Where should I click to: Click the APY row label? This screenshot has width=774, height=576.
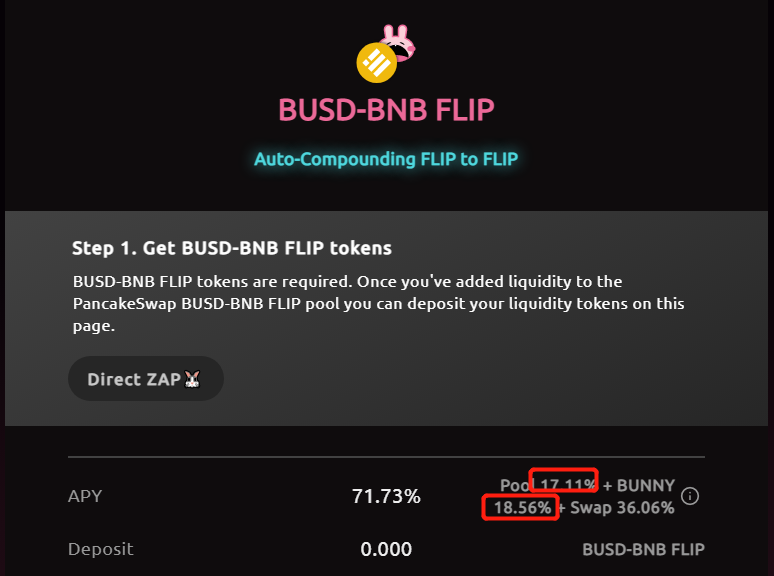pyautogui.click(x=85, y=496)
